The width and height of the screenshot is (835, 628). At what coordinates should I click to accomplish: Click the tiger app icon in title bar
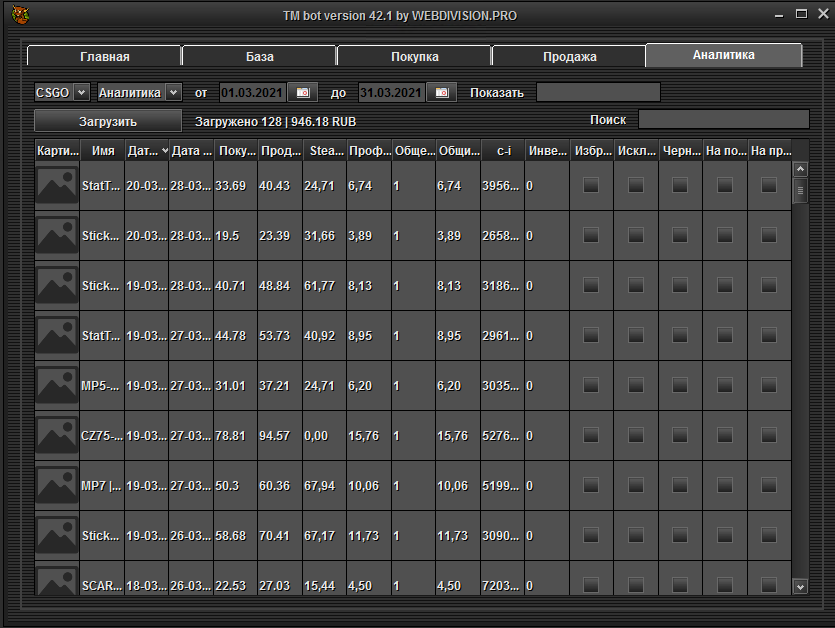[18, 15]
